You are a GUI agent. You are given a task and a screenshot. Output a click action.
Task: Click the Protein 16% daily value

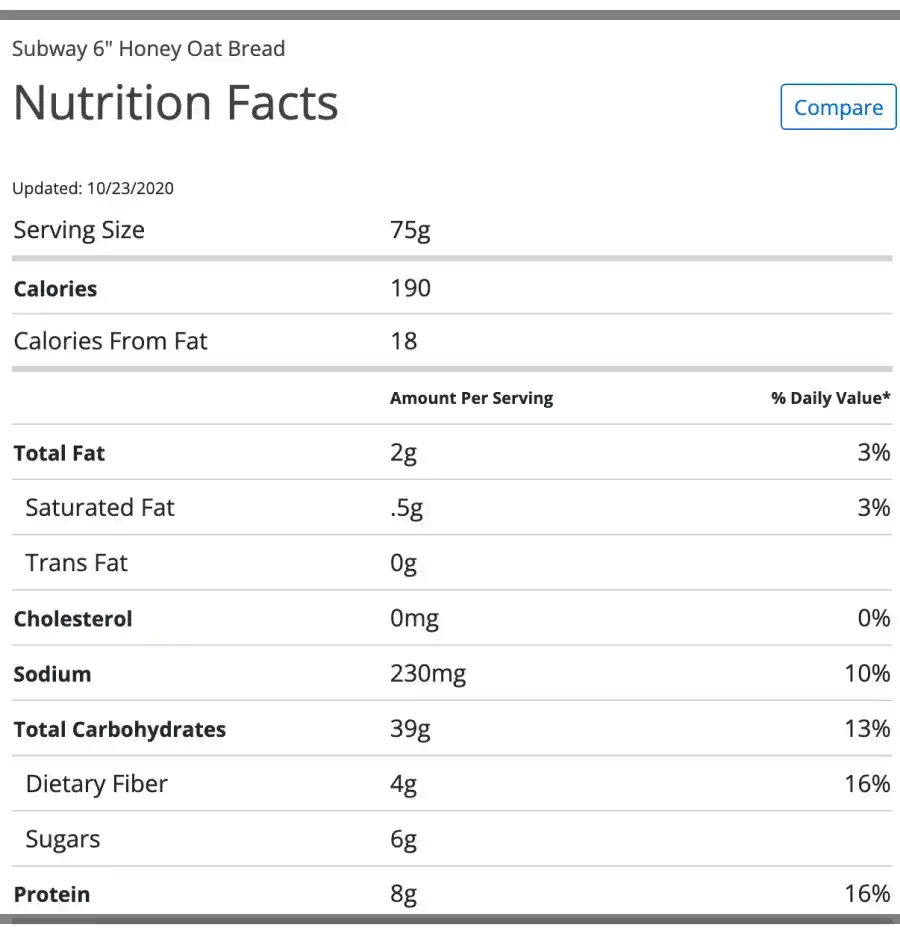pyautogui.click(x=867, y=894)
